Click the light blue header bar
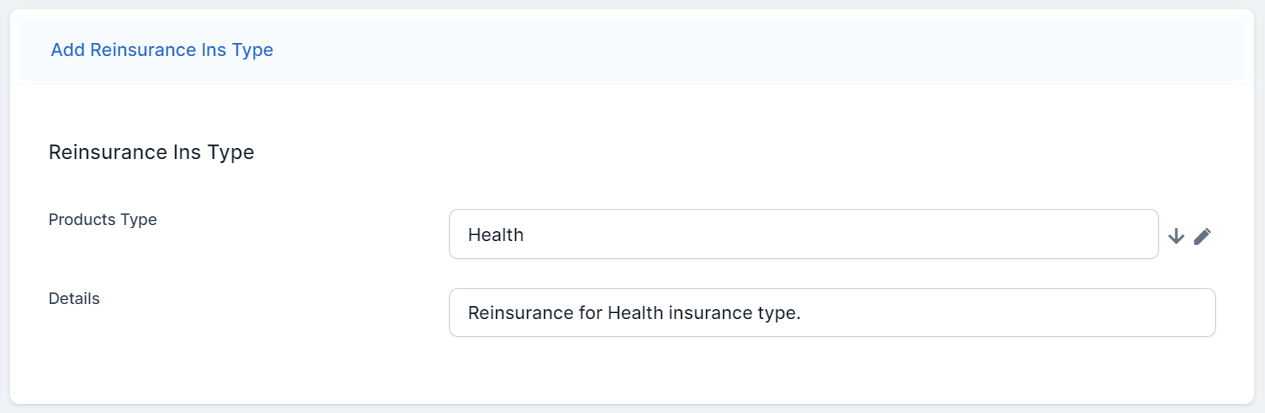1265x413 pixels. pos(700,50)
